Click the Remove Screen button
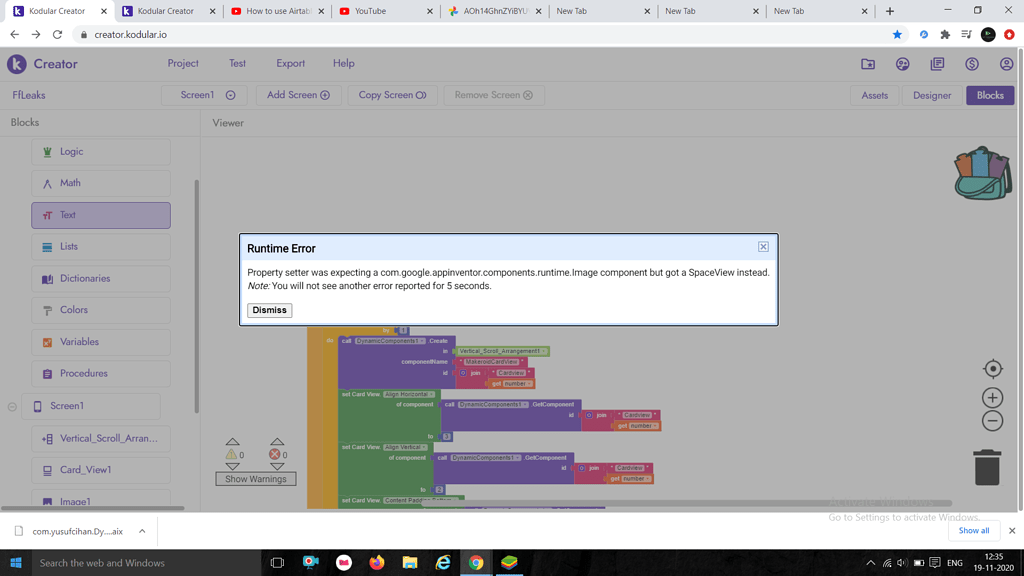Viewport: 1024px width, 576px height. 494,95
